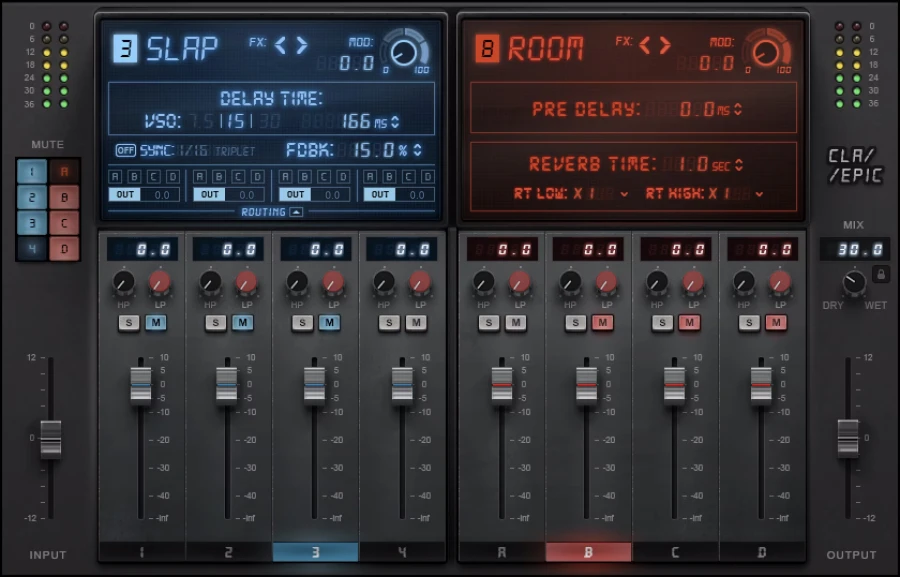Click the S button on reverb channel strip D
The height and width of the screenshot is (577, 900).
(x=748, y=323)
